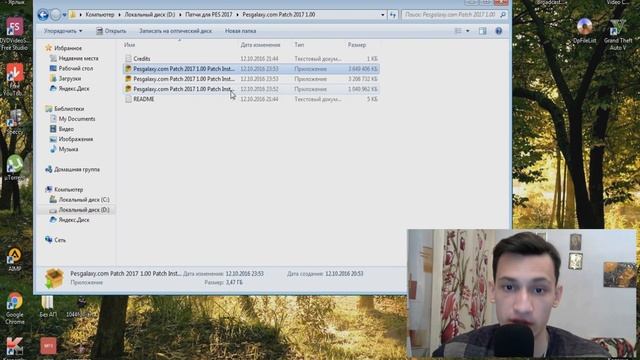Toggle the preview pane icon
Screen dimensions: 640x360
(x=482, y=31)
